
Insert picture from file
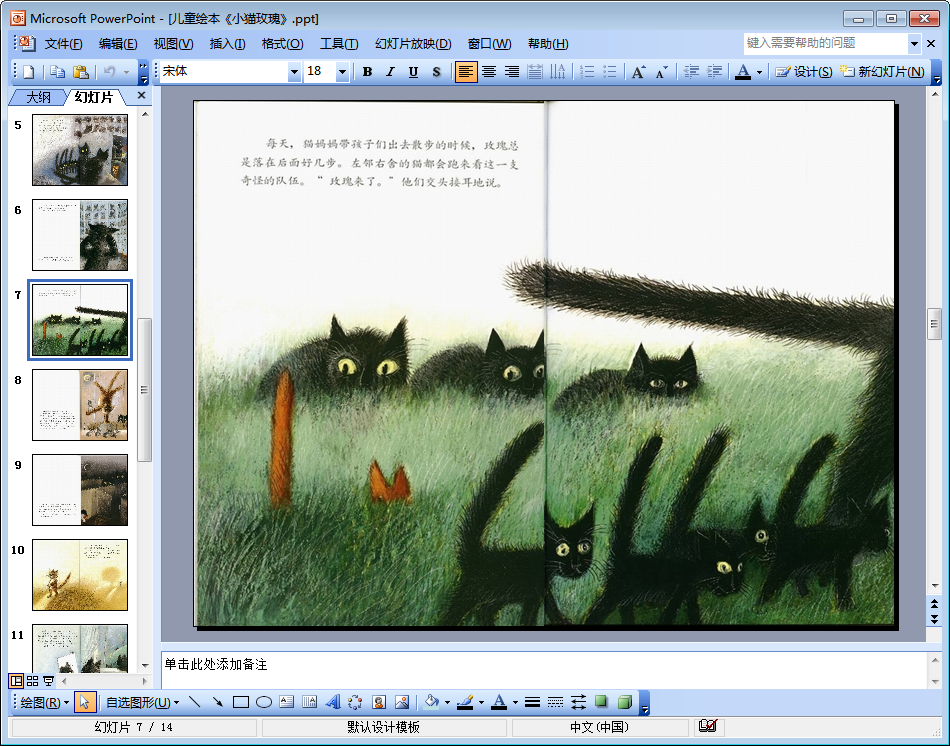click(402, 702)
